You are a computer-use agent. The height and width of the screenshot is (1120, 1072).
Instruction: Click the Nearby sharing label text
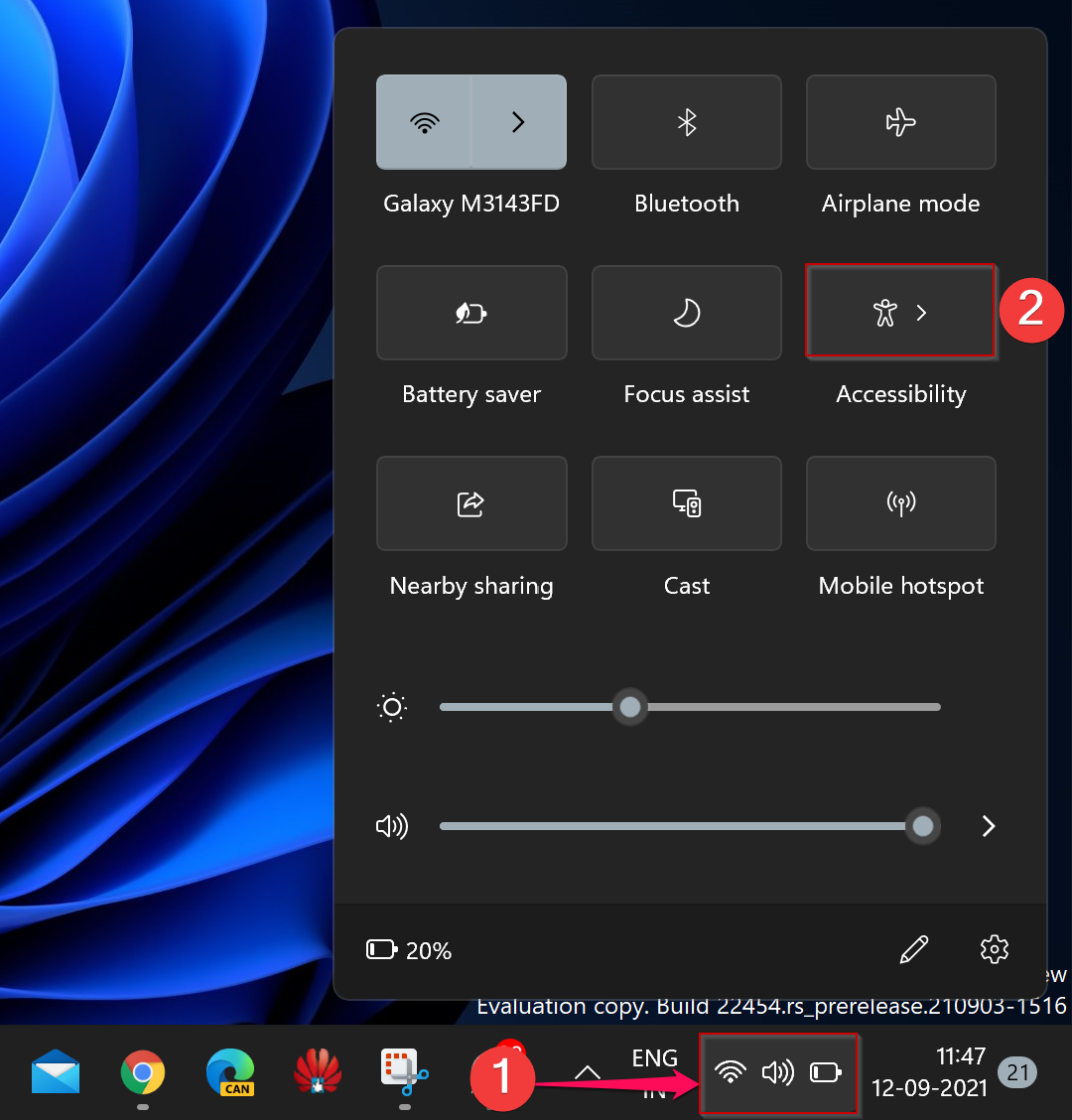pos(471,586)
